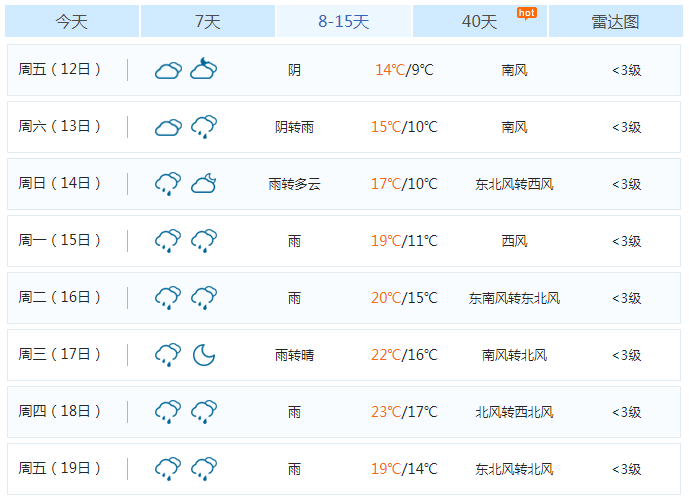
Task: Click the temperature 22℃/16℃
Action: pyautogui.click(x=404, y=355)
